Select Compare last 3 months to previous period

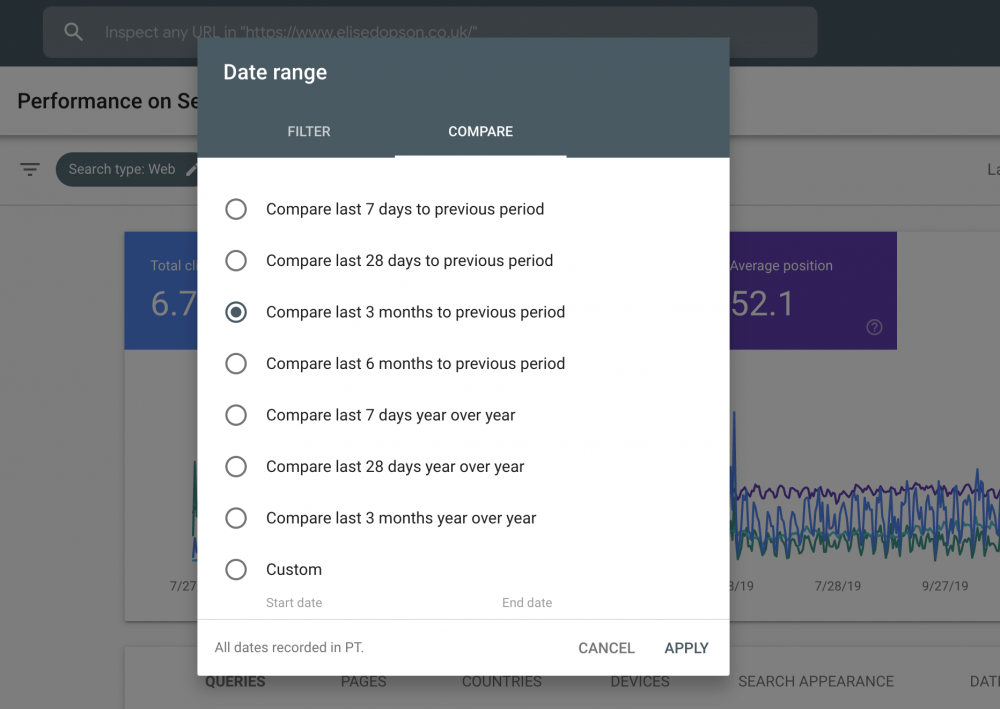click(x=236, y=312)
